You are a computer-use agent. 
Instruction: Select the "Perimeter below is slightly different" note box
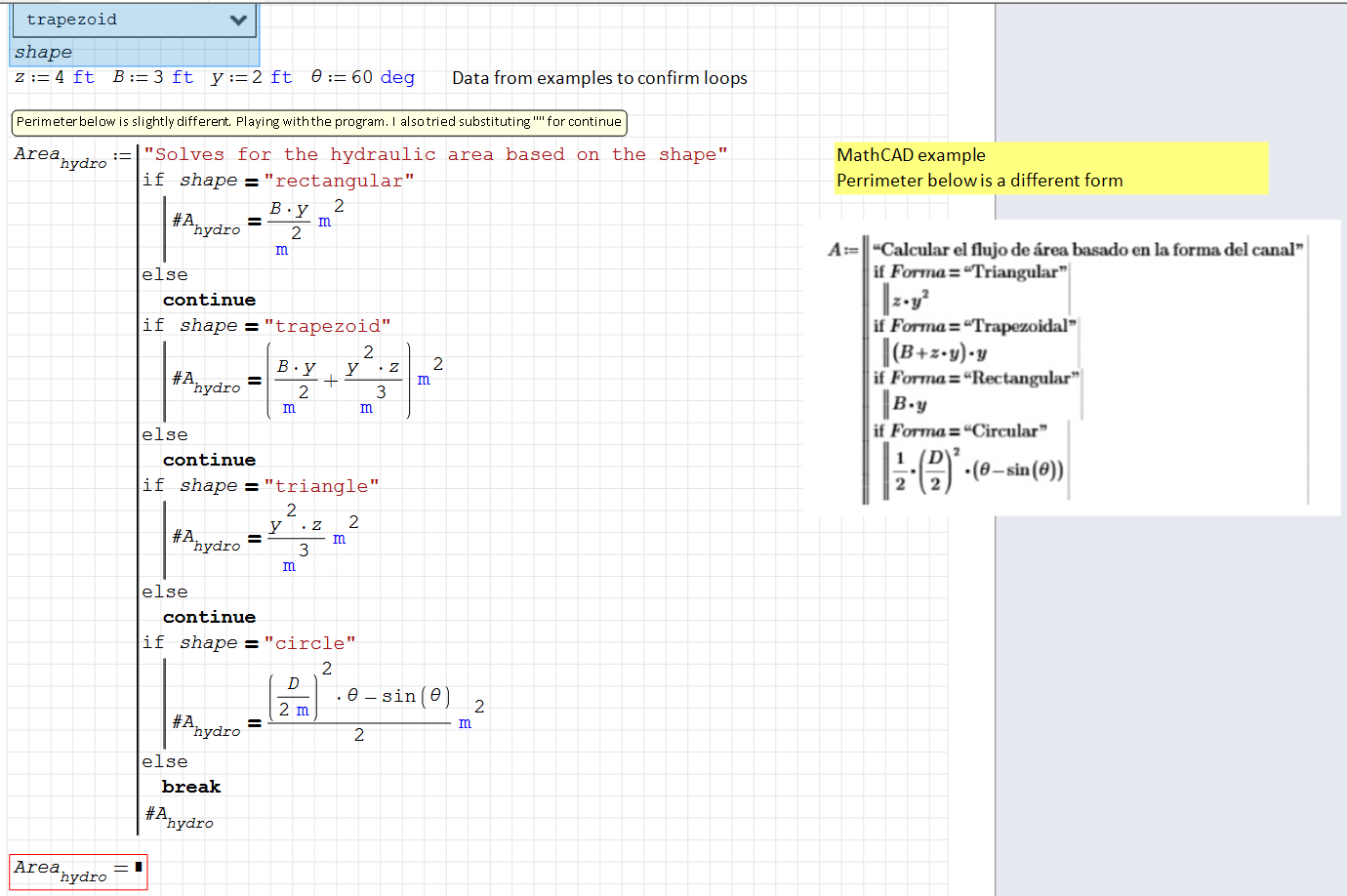(317, 121)
